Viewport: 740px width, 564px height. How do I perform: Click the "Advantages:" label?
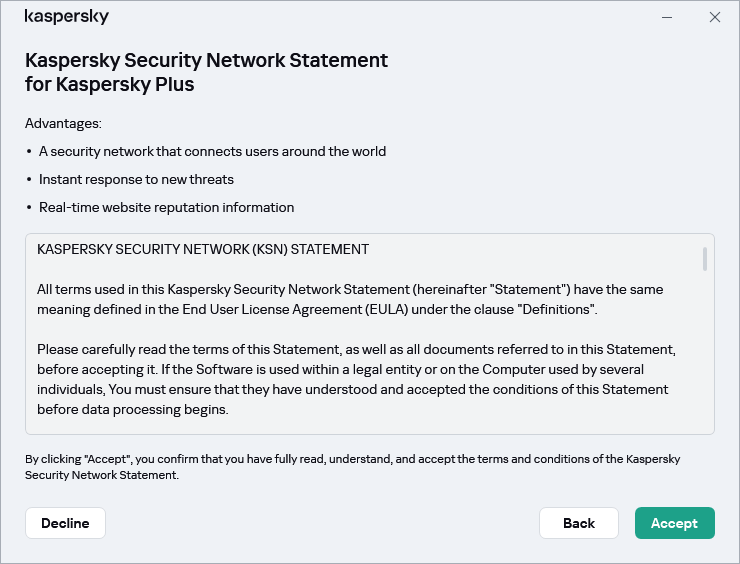64,124
